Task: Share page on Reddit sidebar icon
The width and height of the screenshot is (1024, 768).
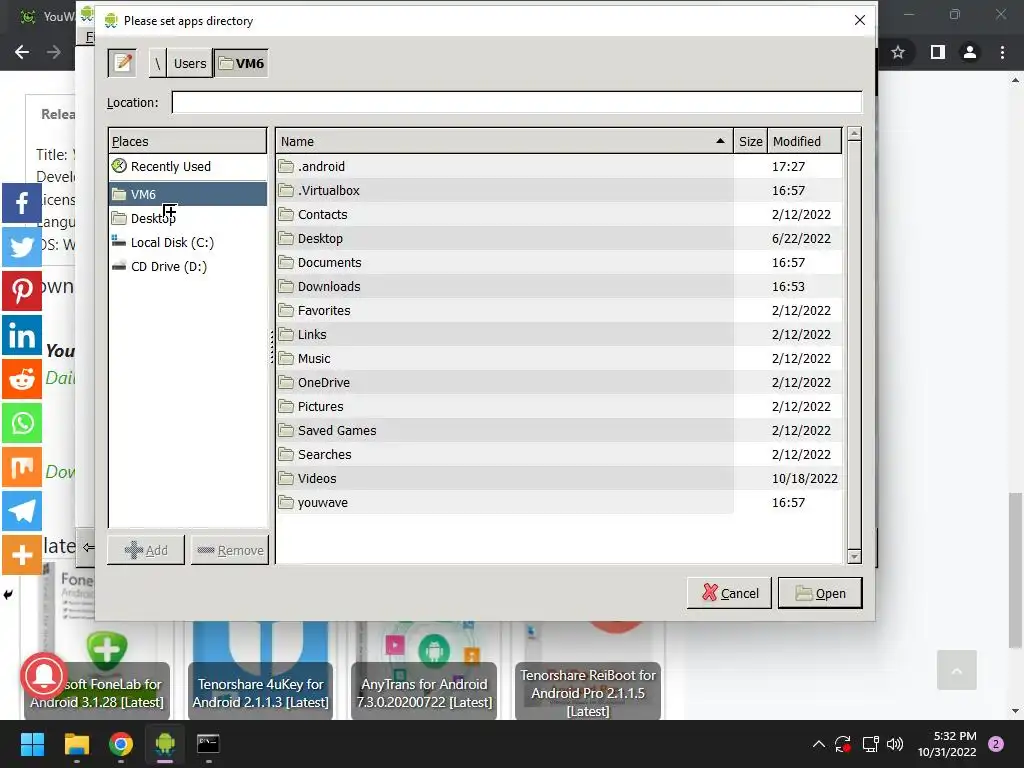Action: coord(22,379)
